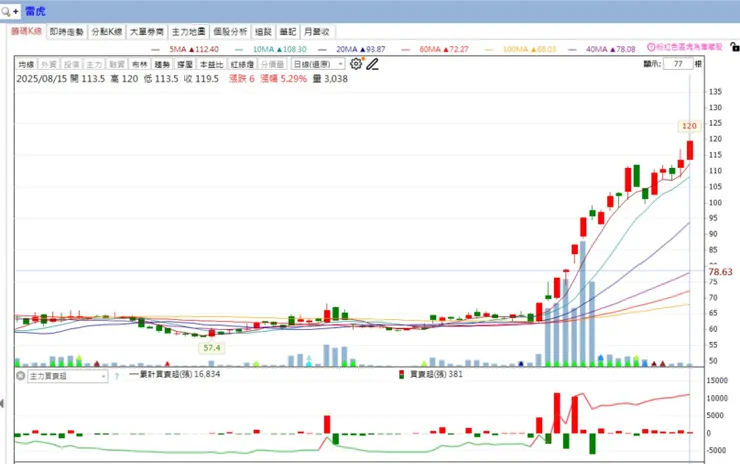The height and width of the screenshot is (464, 740).
Task: Open the 個股分析 tab
Action: (230, 32)
